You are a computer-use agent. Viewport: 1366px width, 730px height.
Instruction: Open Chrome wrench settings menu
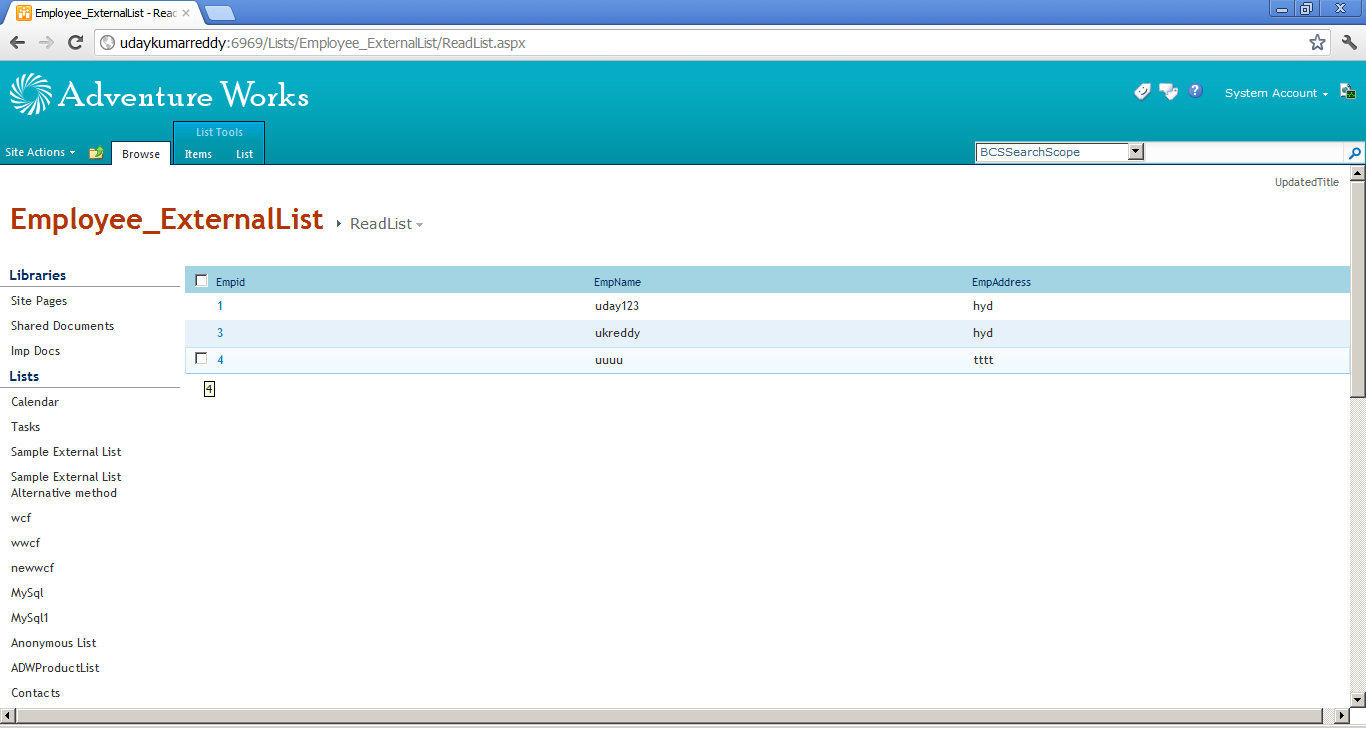[1349, 43]
